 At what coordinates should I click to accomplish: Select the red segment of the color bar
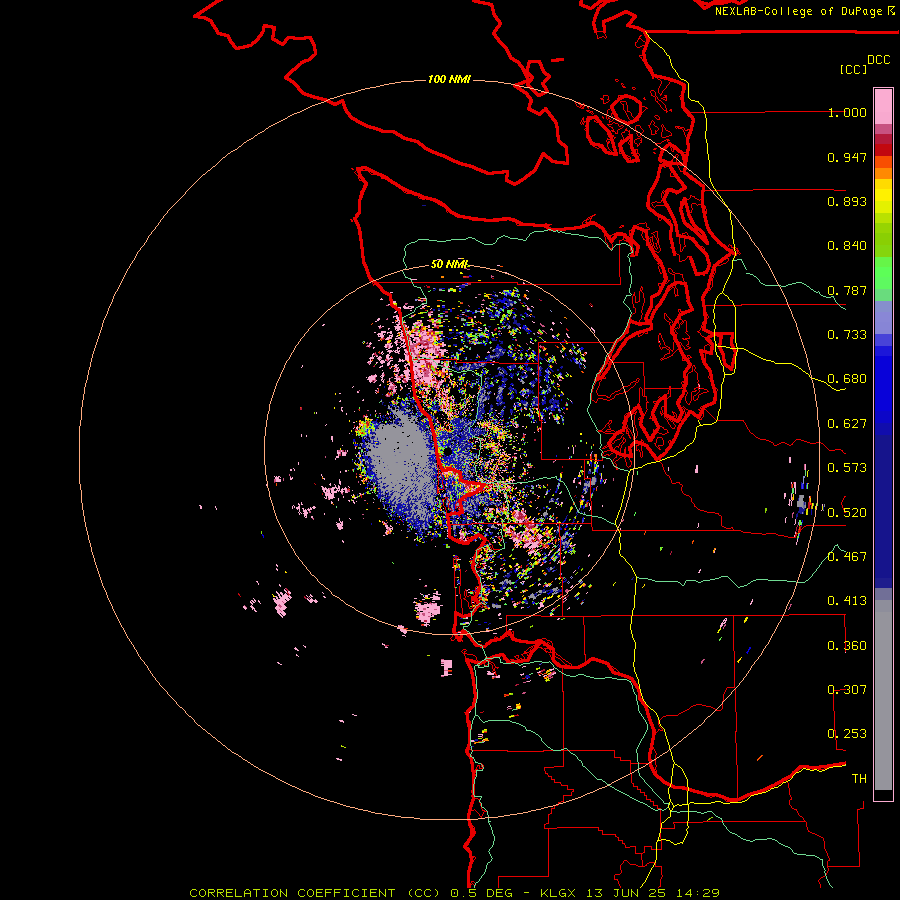point(883,150)
